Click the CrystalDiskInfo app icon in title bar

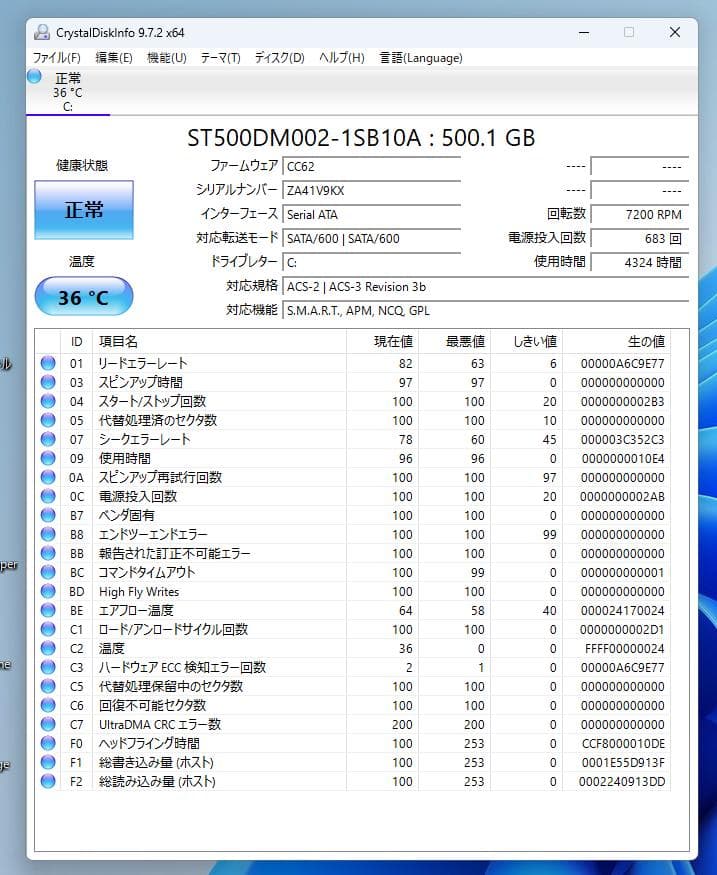[x=42, y=32]
